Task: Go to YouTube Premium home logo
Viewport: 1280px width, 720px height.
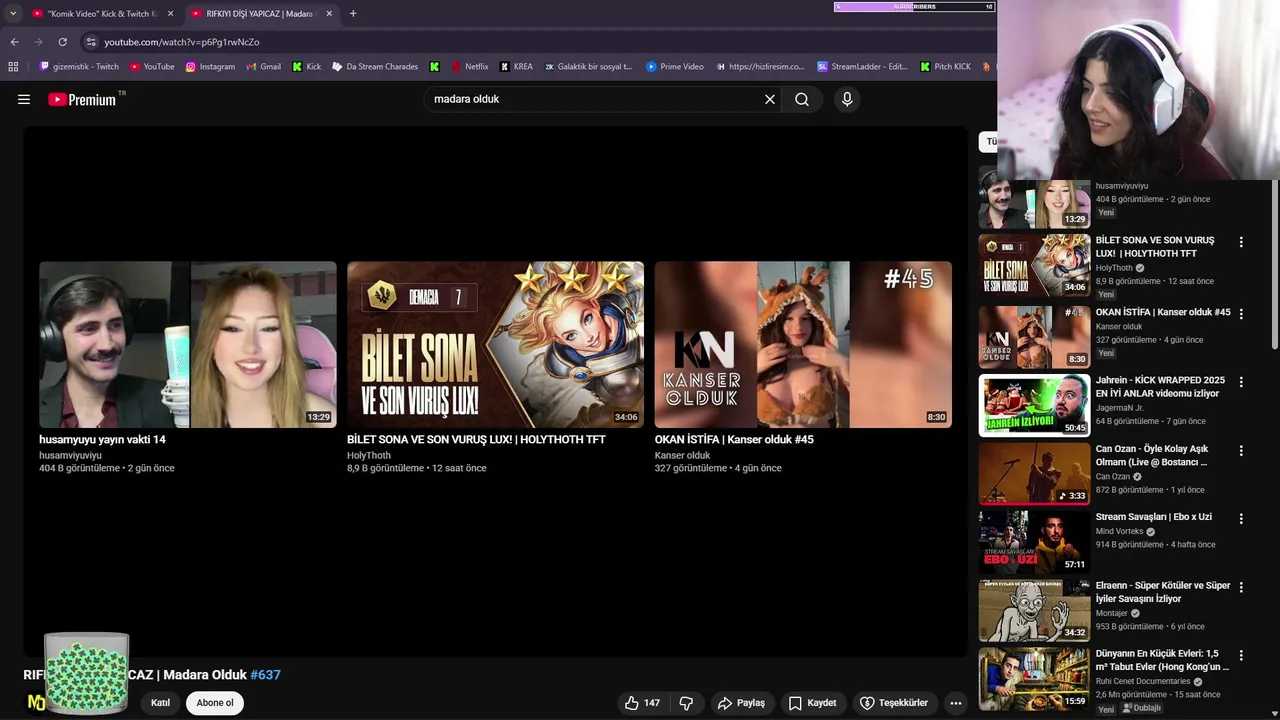Action: pyautogui.click(x=82, y=99)
